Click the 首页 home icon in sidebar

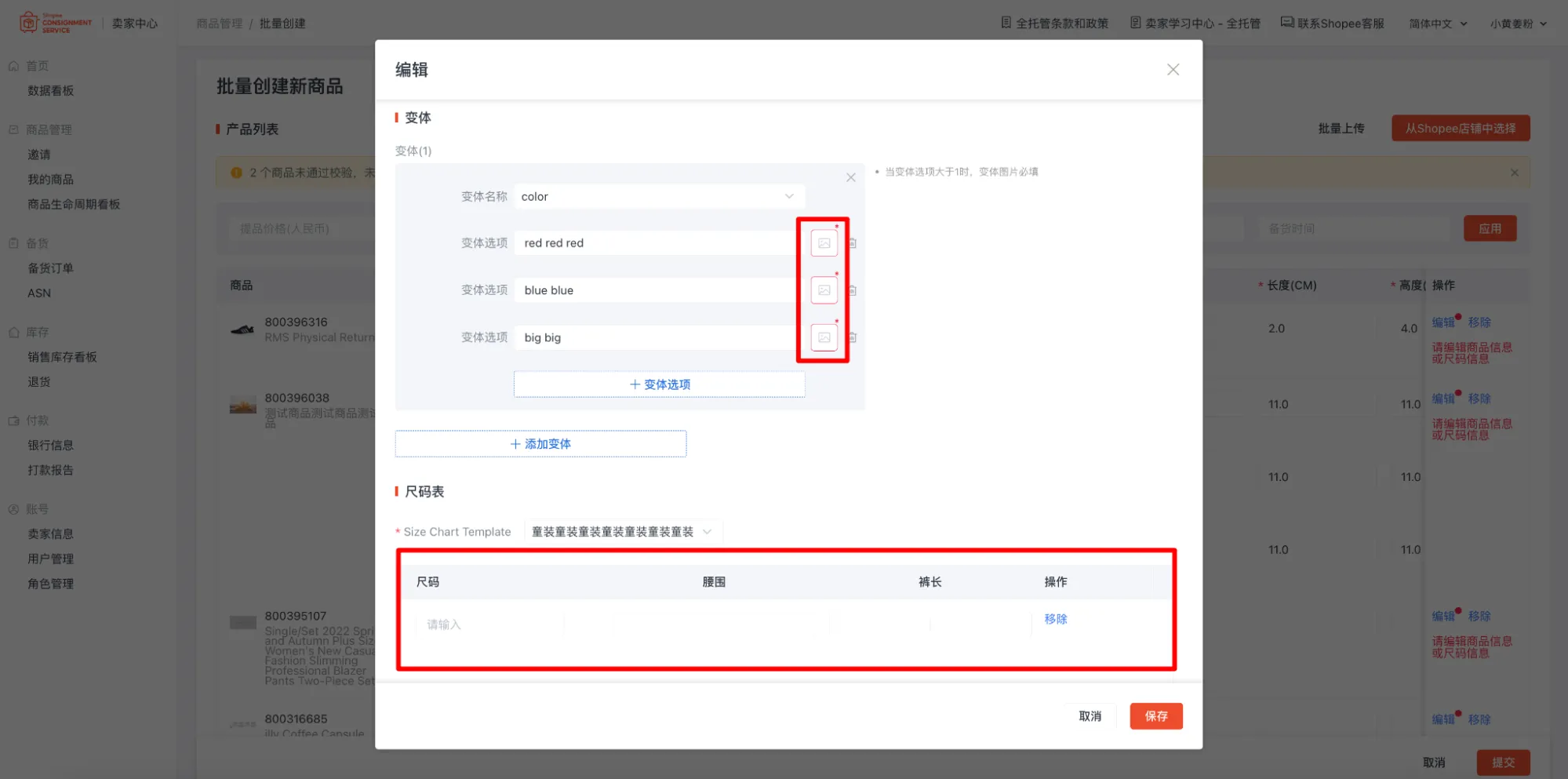point(13,65)
